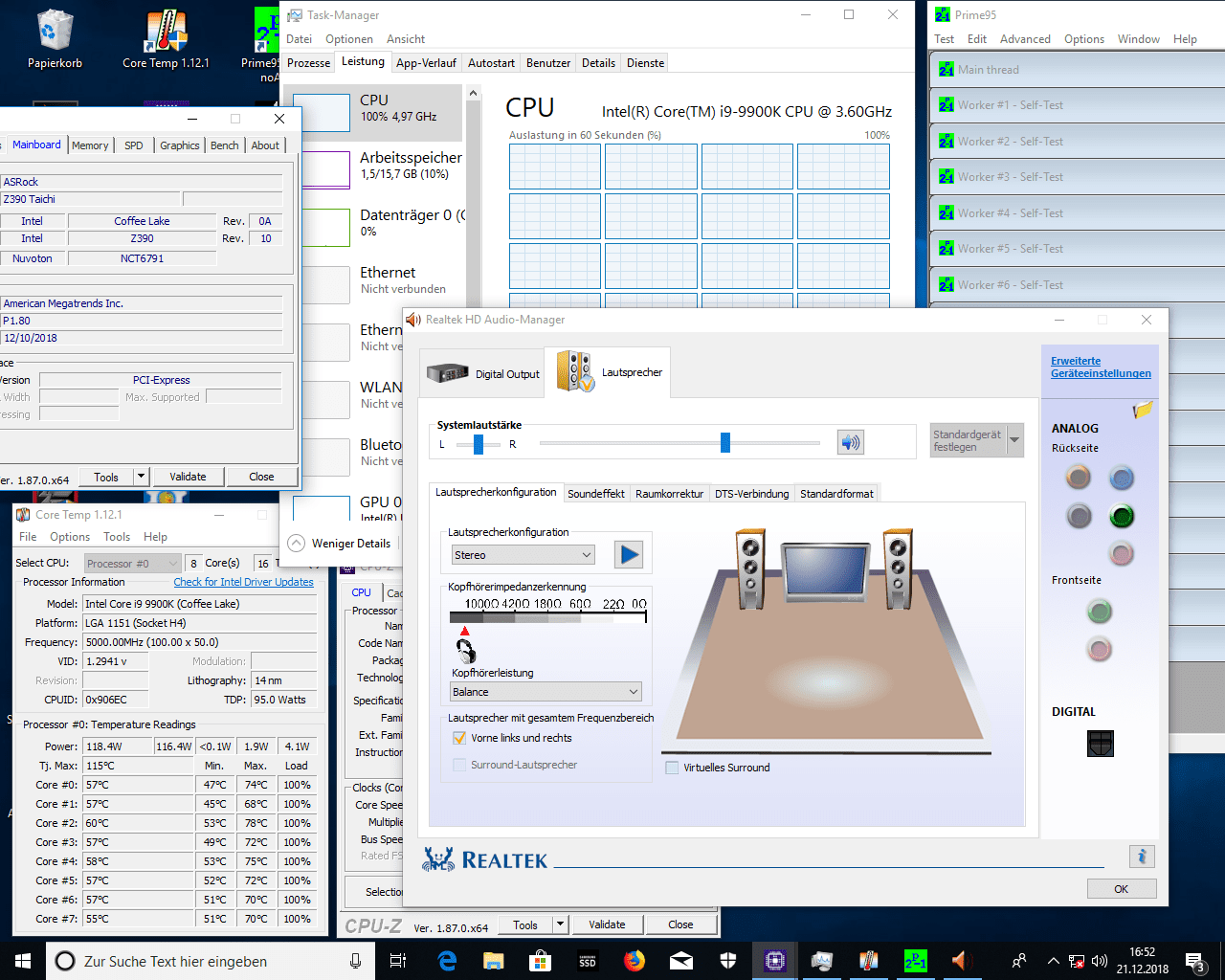Select Arbeitsspeicher in Task-Manager performance list
This screenshot has height=980, width=1225.
[377, 166]
